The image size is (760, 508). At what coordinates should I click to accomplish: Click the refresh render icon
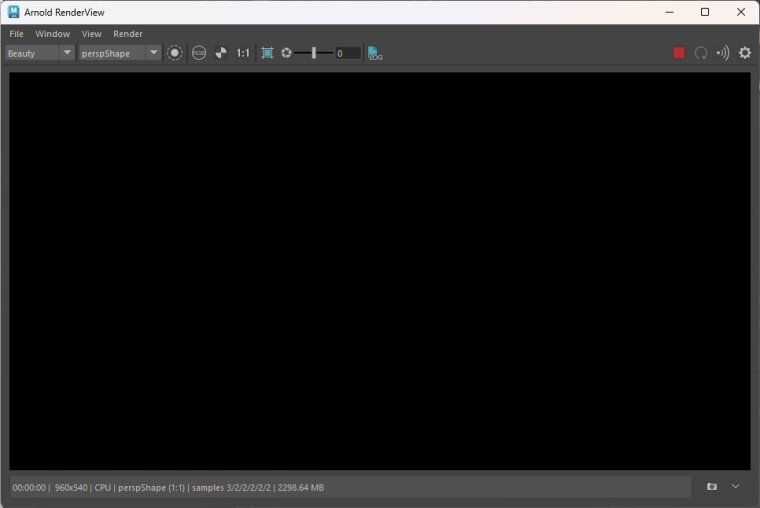click(701, 53)
